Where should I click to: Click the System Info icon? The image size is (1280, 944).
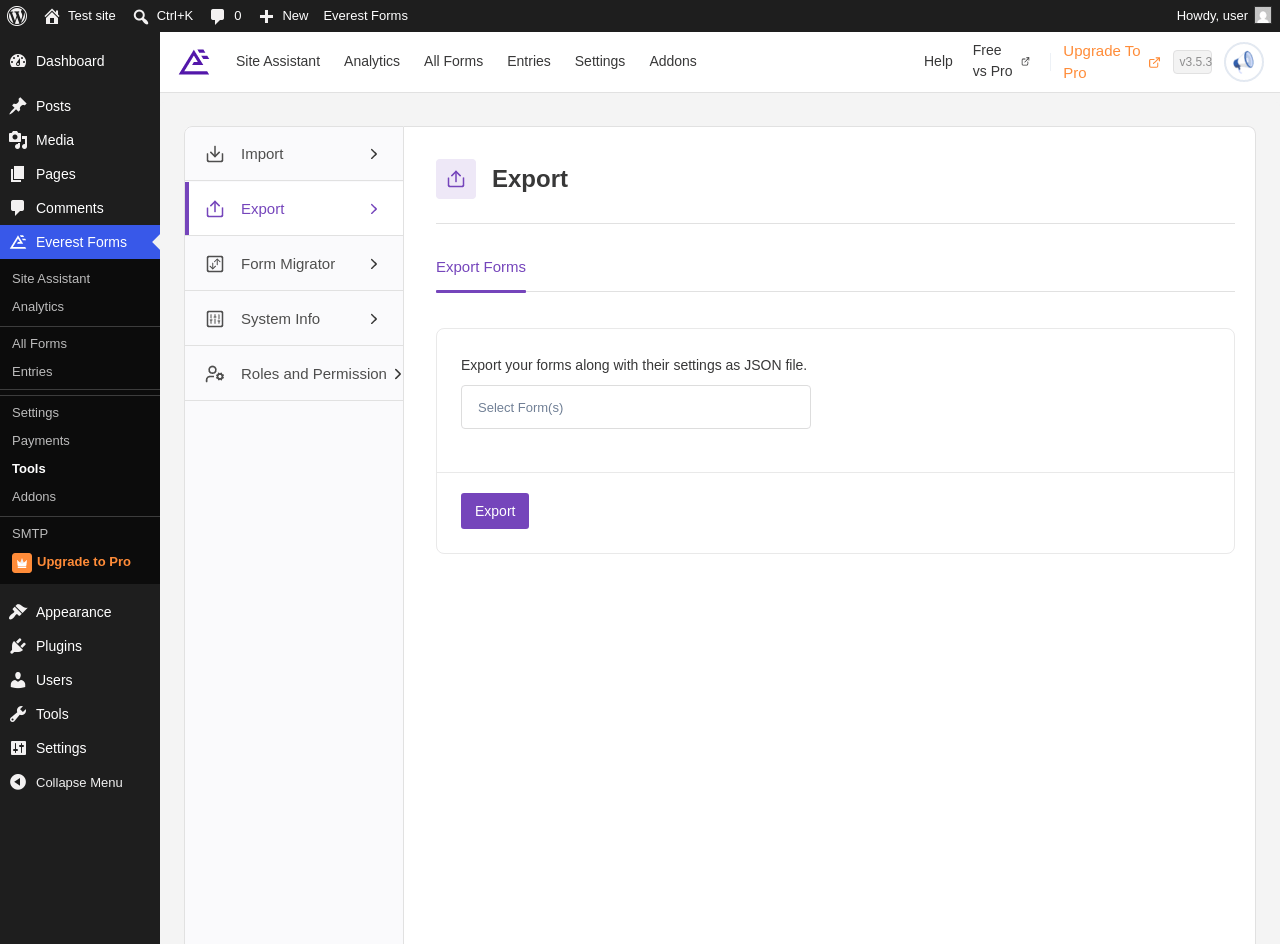[x=215, y=319]
